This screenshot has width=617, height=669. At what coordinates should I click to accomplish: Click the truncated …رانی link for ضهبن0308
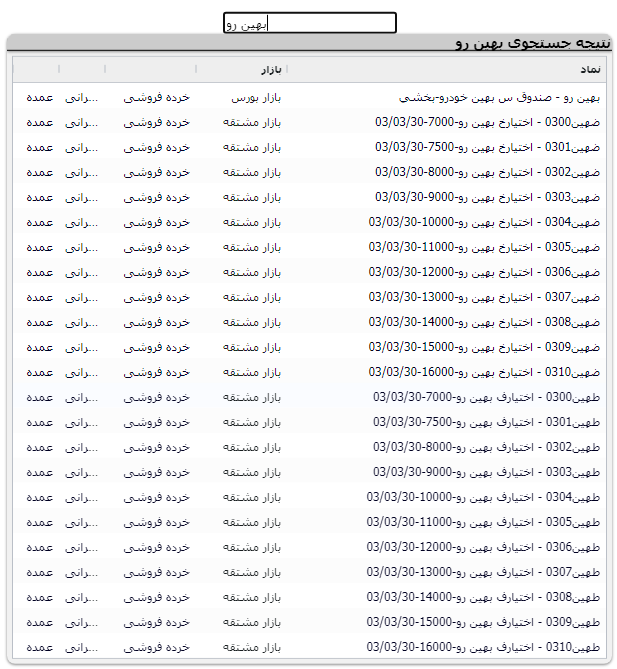click(82, 322)
